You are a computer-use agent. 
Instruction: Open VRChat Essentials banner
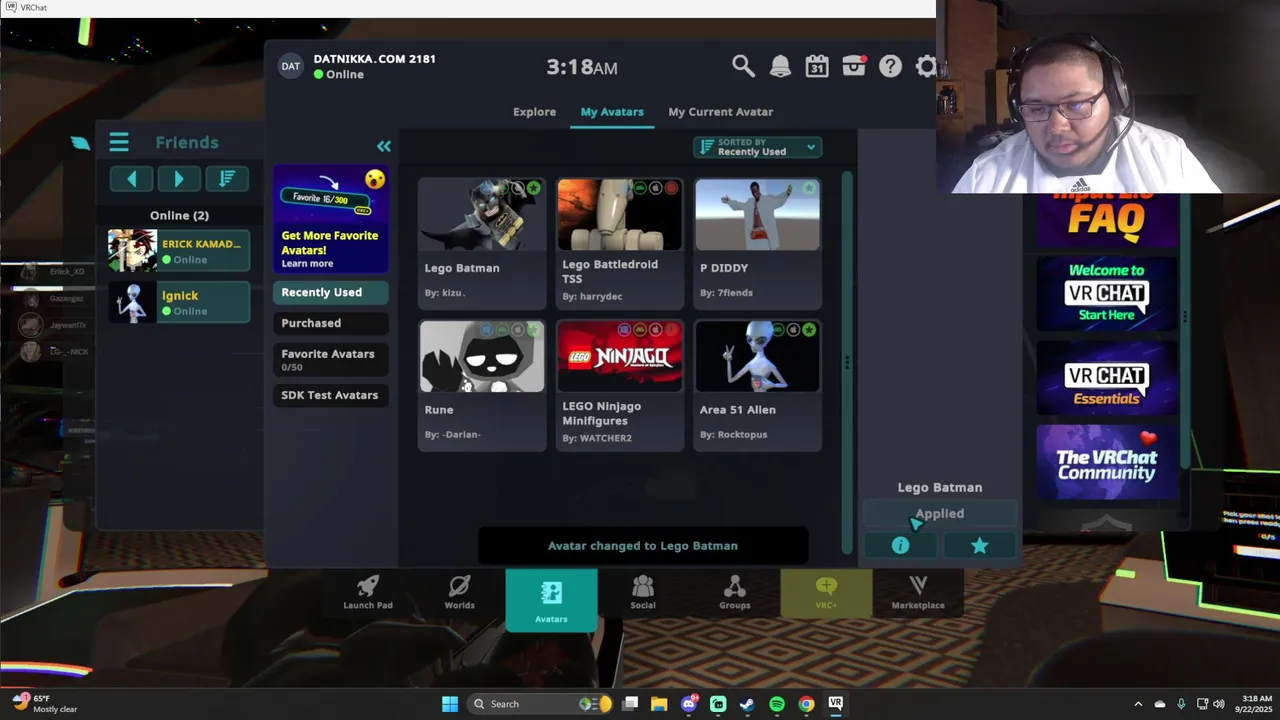coord(1106,378)
